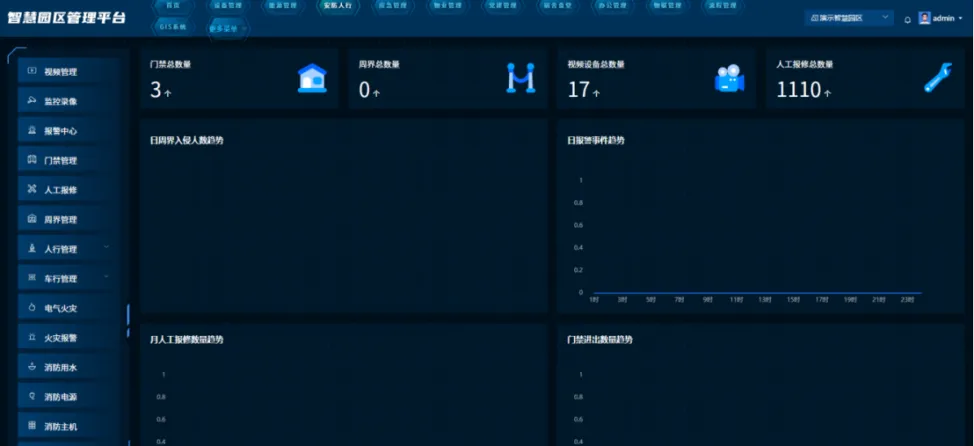The image size is (974, 446).
Task: Select the 消防用水 water icon
Action: point(32,367)
